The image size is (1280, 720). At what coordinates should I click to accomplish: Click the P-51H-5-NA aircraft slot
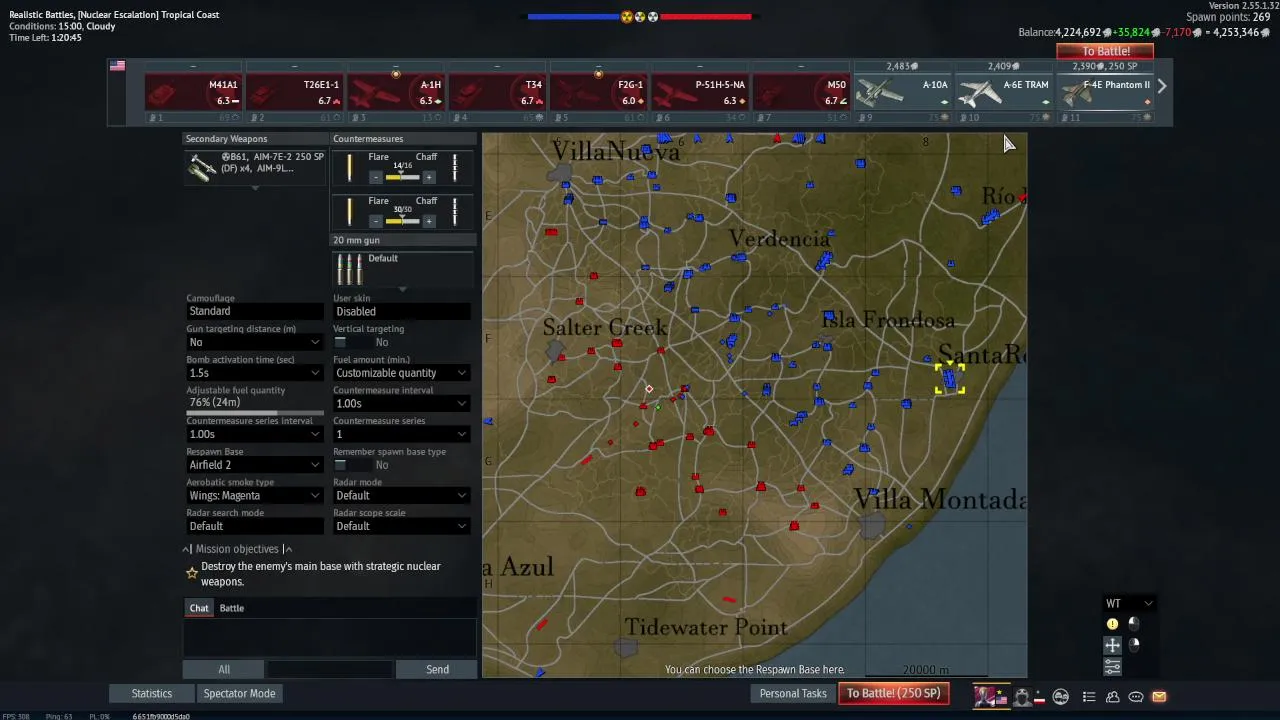click(x=700, y=92)
